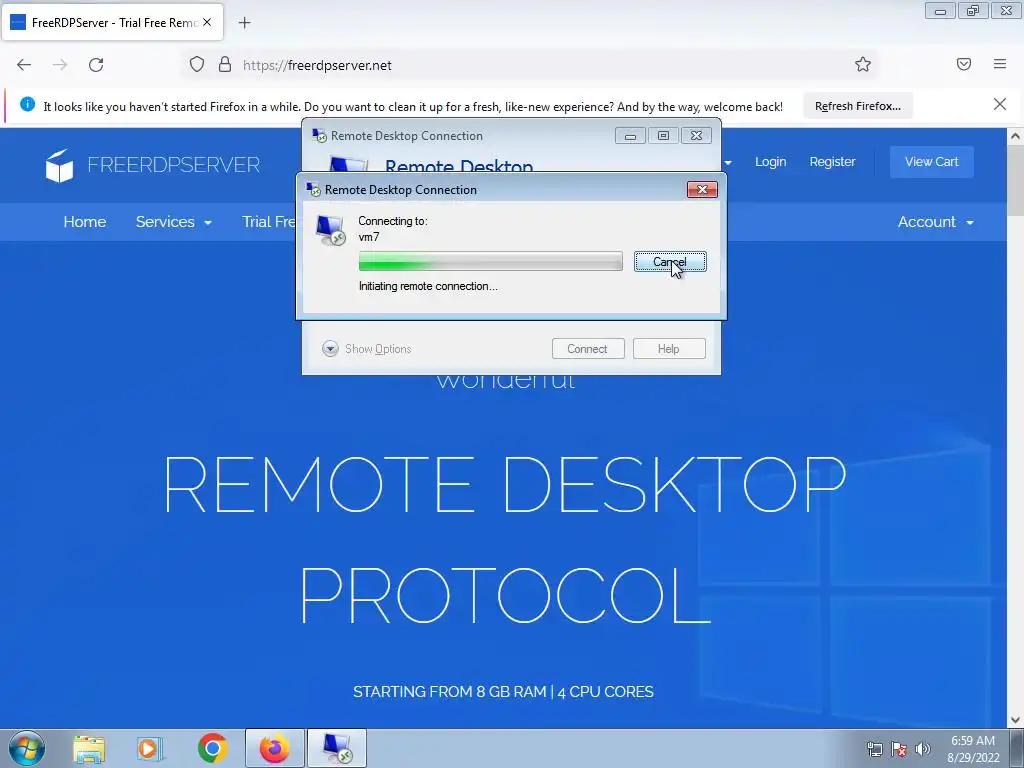
Task: Expand the Account dropdown menu
Action: (x=935, y=222)
